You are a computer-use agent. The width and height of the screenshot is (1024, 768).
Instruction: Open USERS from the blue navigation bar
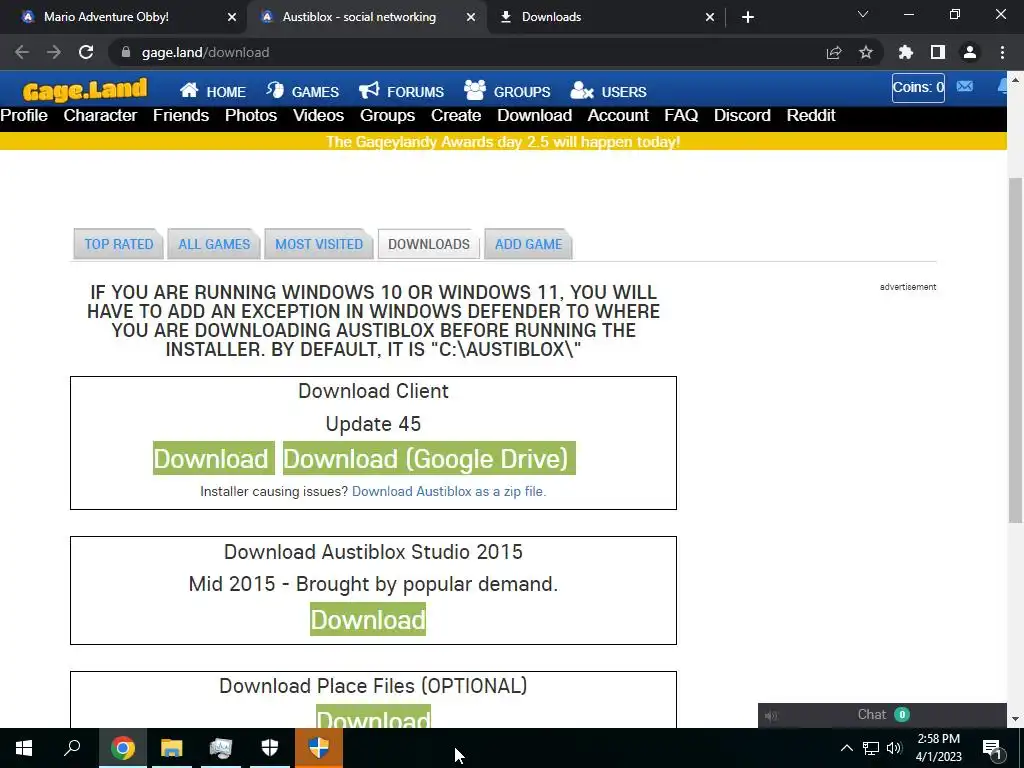point(609,91)
